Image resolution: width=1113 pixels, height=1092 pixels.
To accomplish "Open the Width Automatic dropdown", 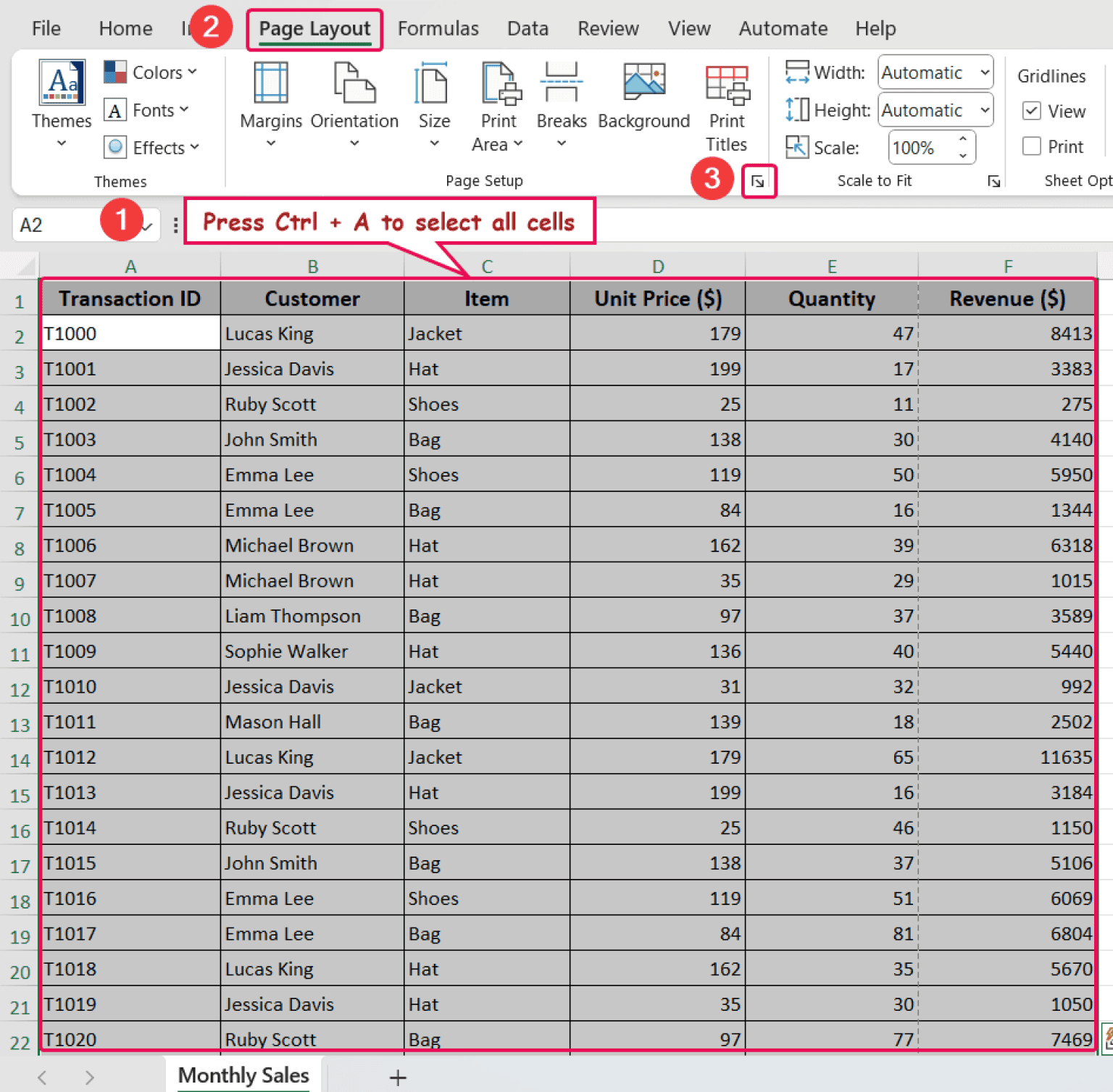I will pyautogui.click(x=983, y=72).
